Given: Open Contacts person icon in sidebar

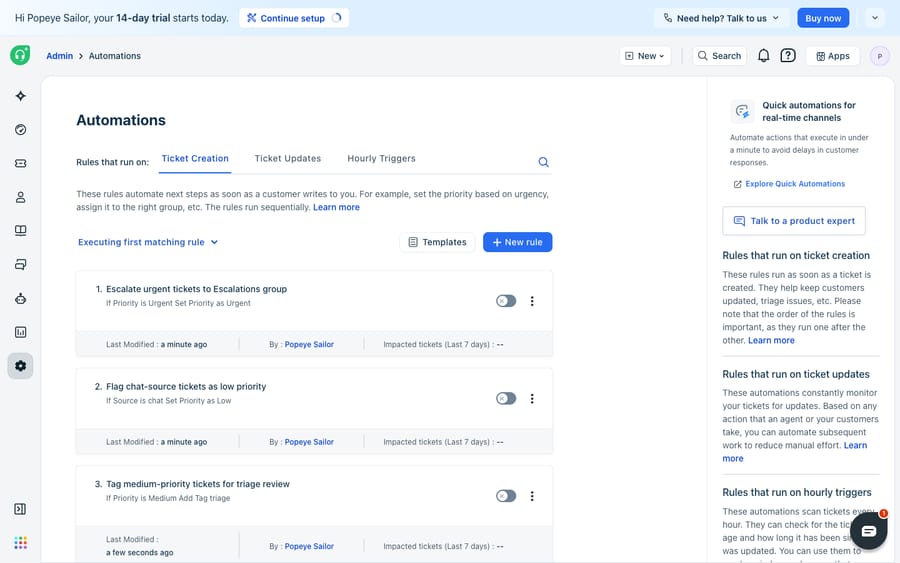Looking at the screenshot, I should pyautogui.click(x=21, y=197).
